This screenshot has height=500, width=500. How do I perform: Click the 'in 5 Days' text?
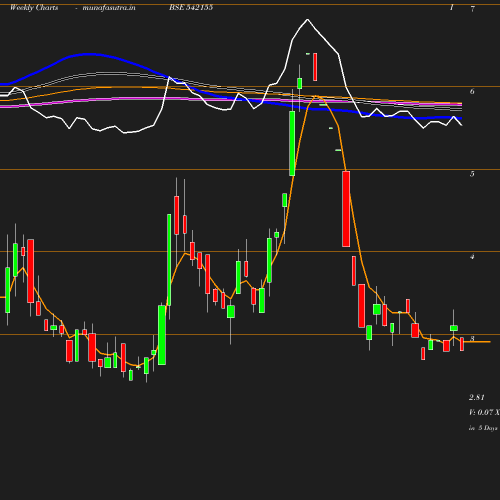(x=483, y=428)
